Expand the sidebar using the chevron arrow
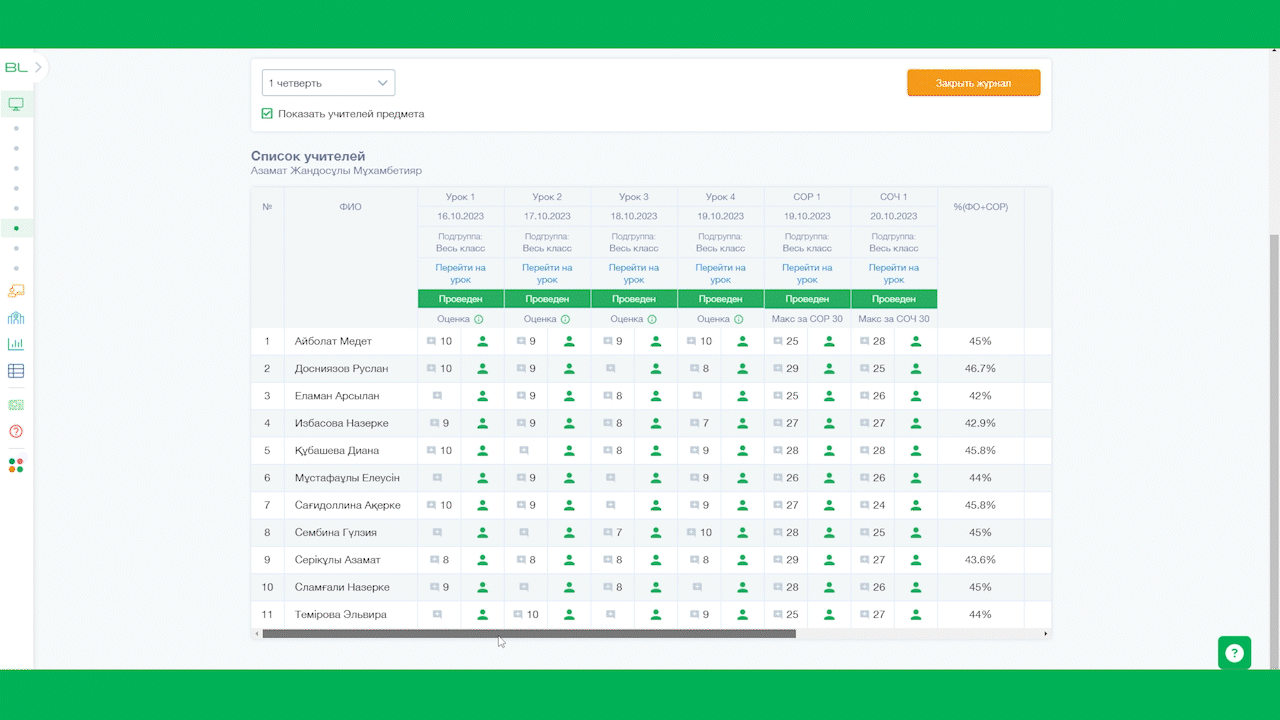The height and width of the screenshot is (720, 1280). click(39, 68)
